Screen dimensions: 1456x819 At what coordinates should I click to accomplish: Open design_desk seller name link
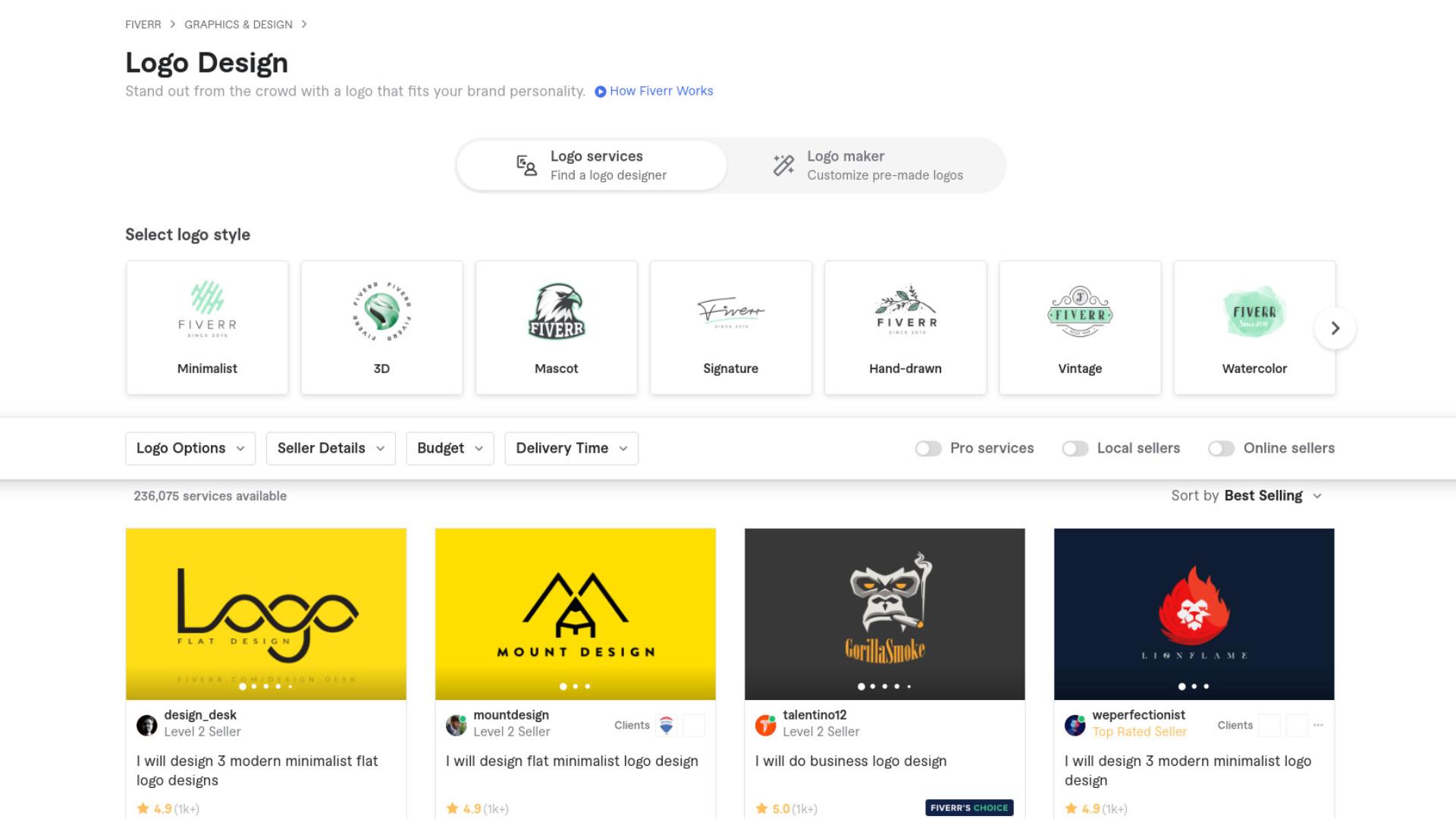[x=200, y=715]
